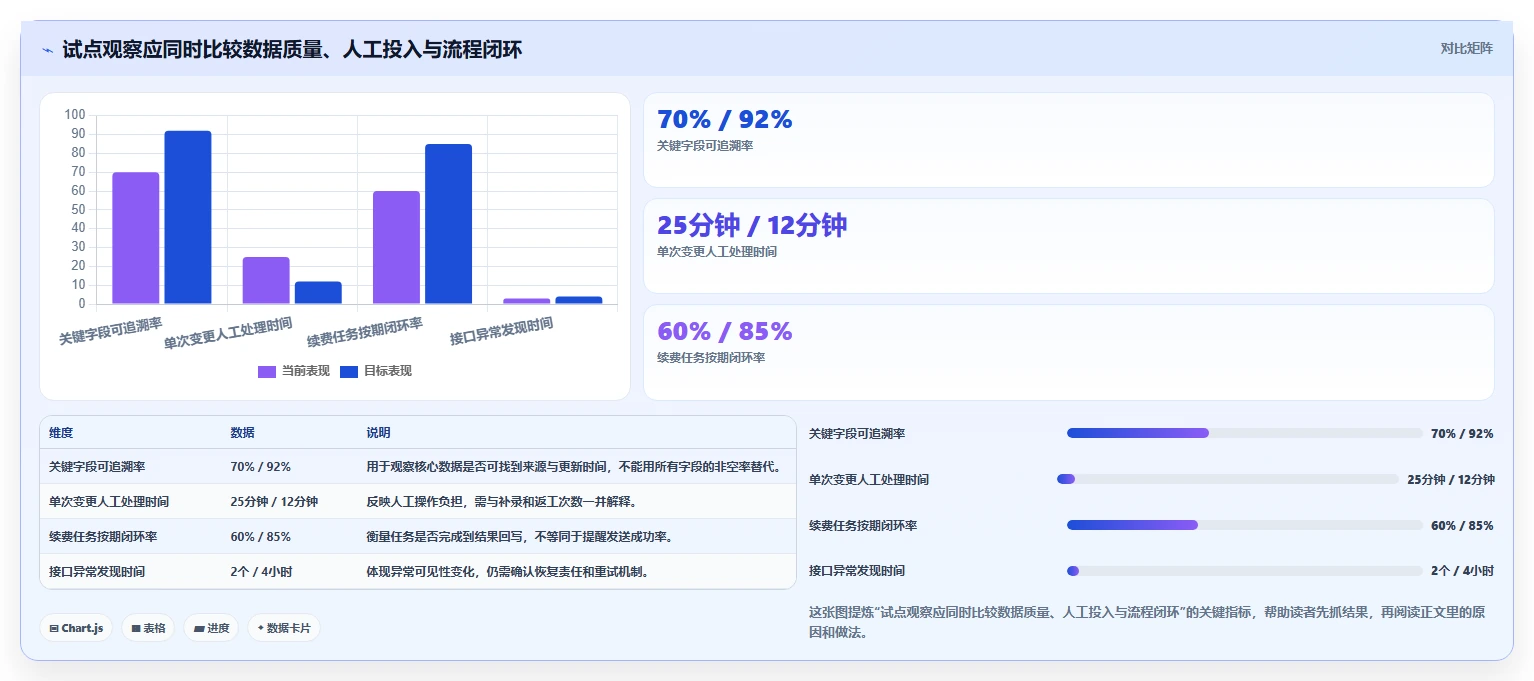Click table cell 单次变更人工处理时间
The image size is (1534, 681).
(109, 502)
